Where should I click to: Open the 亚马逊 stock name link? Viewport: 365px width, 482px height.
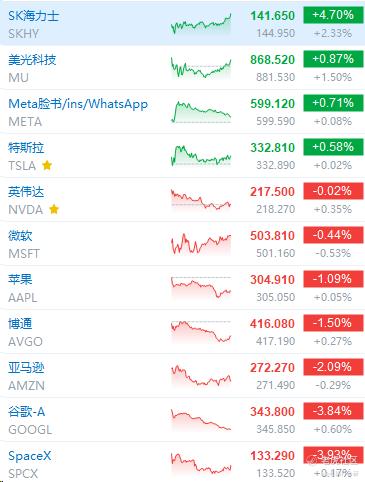pyautogui.click(x=26, y=368)
